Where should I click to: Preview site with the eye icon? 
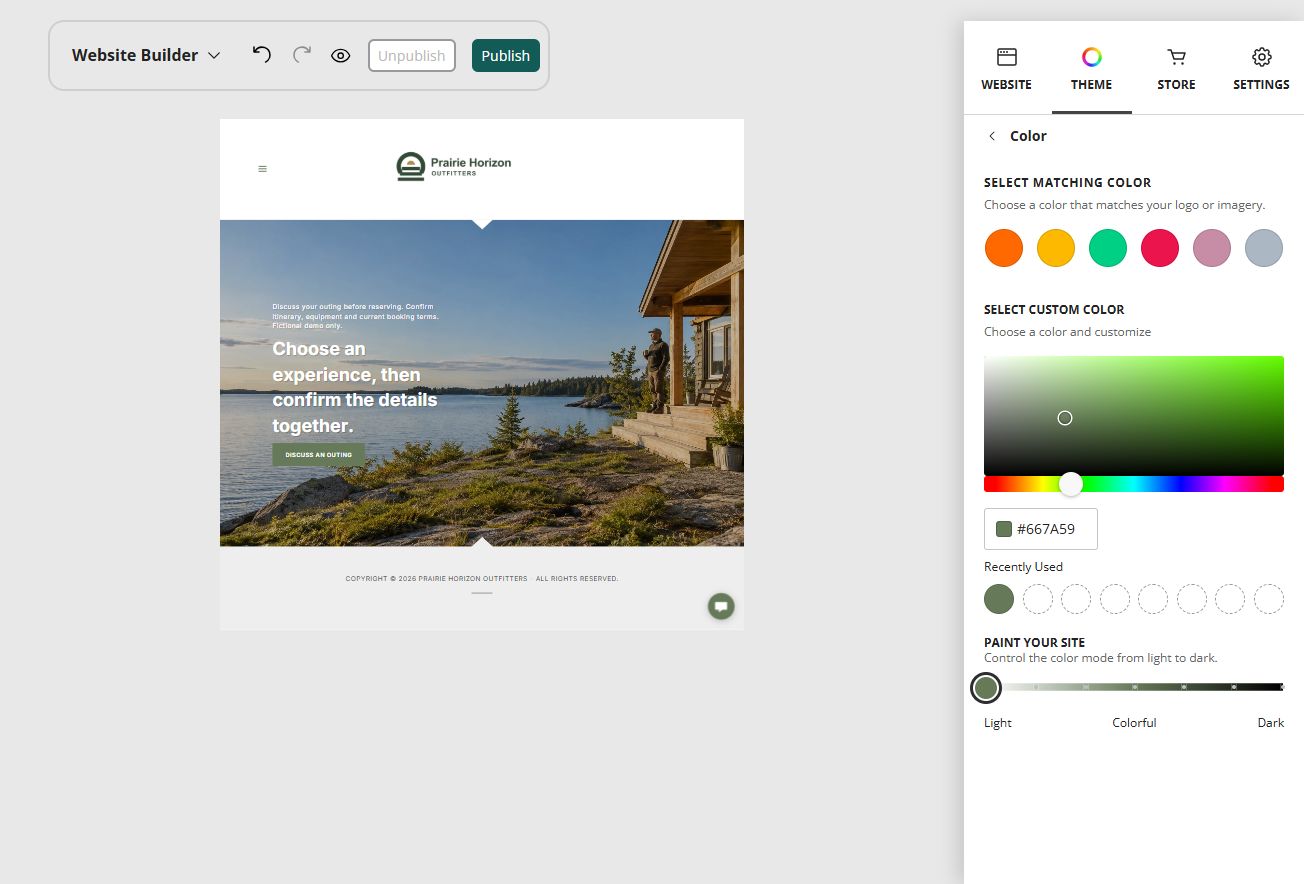341,56
